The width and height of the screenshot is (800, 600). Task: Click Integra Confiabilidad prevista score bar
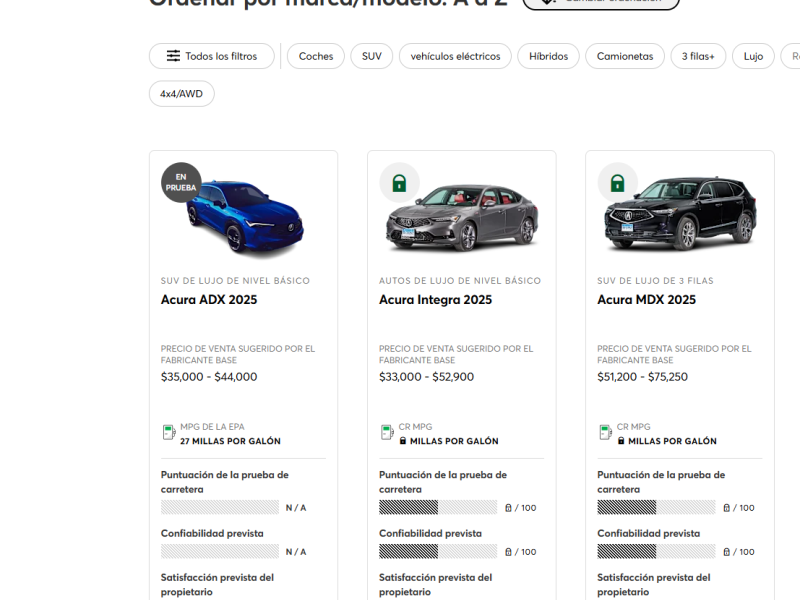pos(438,551)
